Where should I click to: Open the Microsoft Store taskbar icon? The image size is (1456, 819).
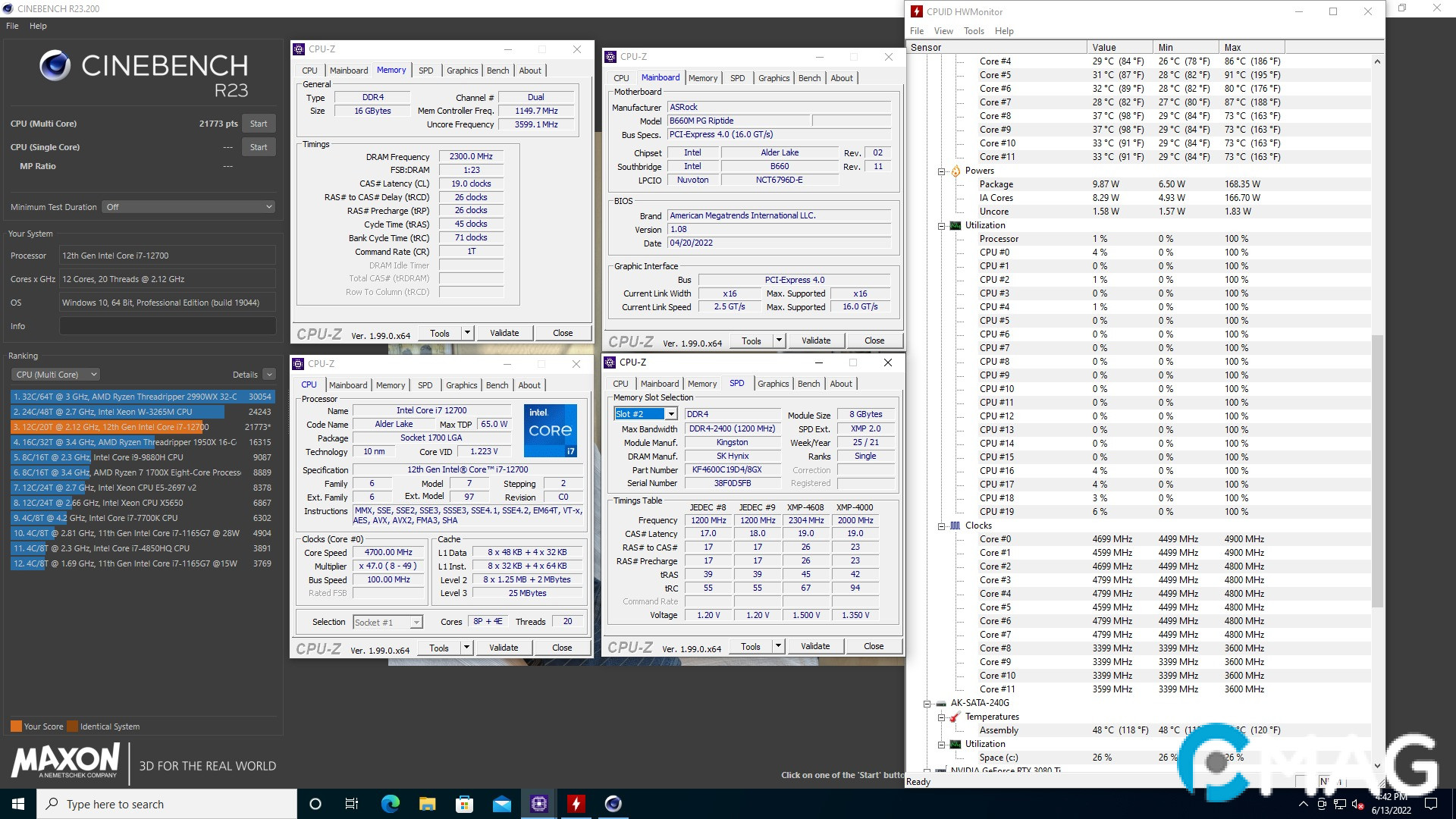click(465, 804)
